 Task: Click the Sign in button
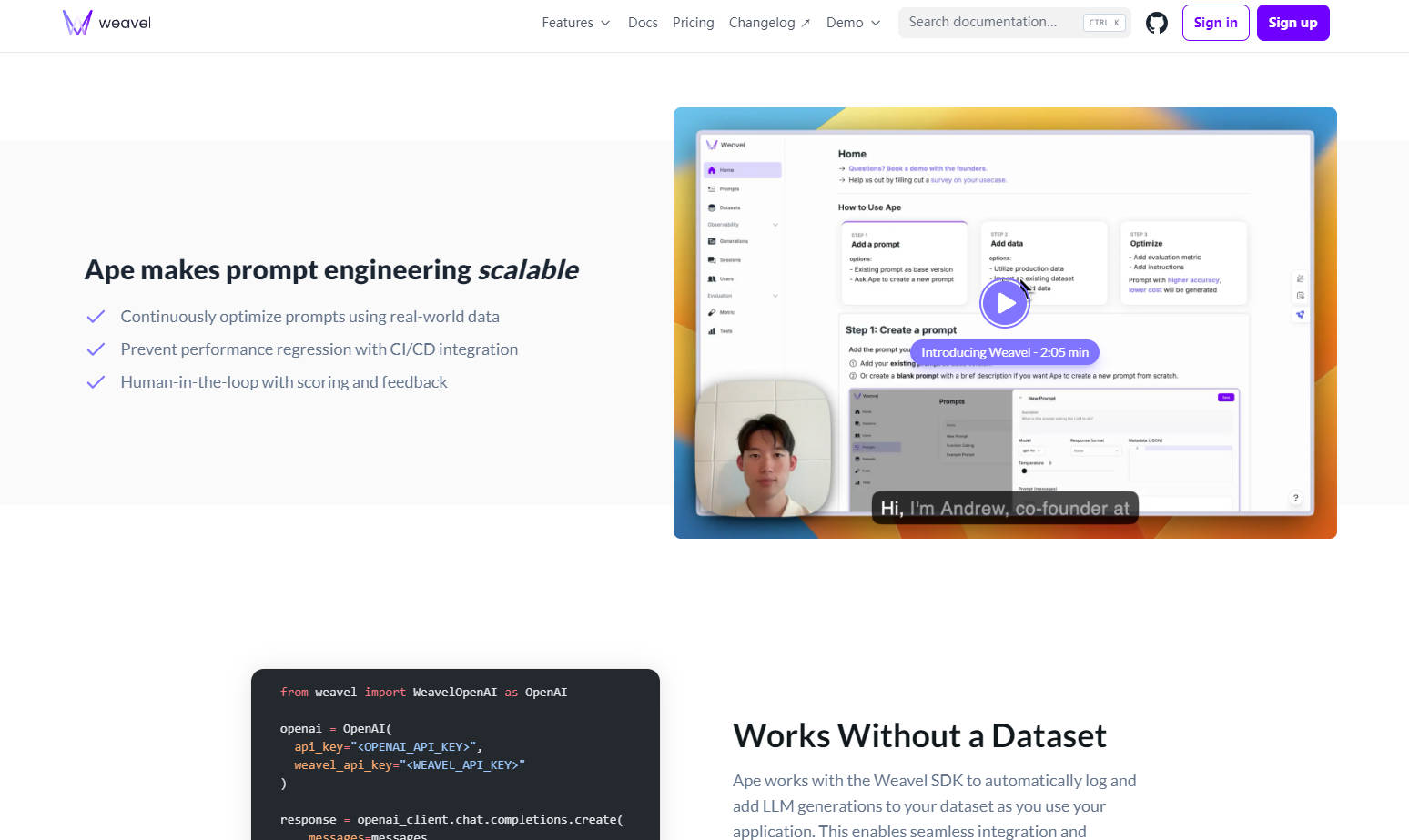[x=1215, y=23]
